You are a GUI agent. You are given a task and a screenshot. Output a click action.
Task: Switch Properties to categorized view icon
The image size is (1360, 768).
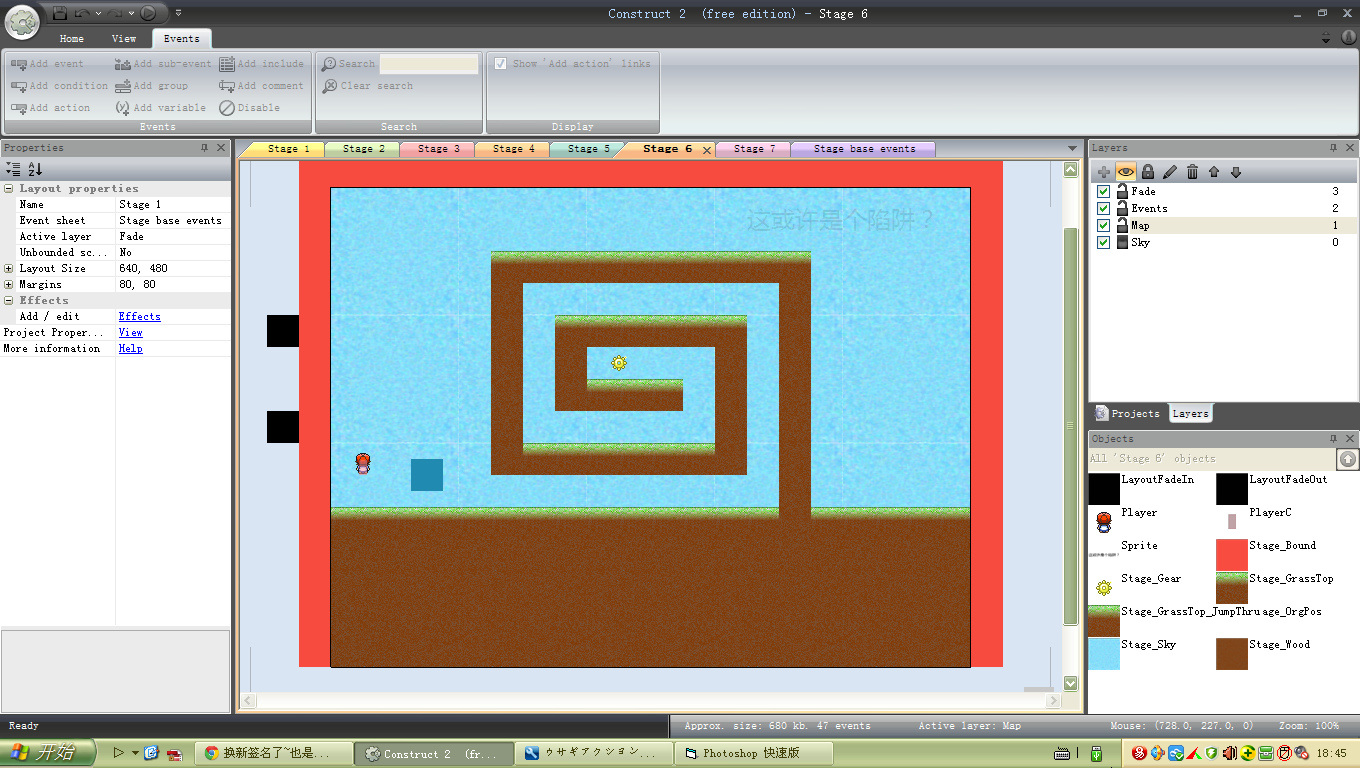click(x=13, y=170)
